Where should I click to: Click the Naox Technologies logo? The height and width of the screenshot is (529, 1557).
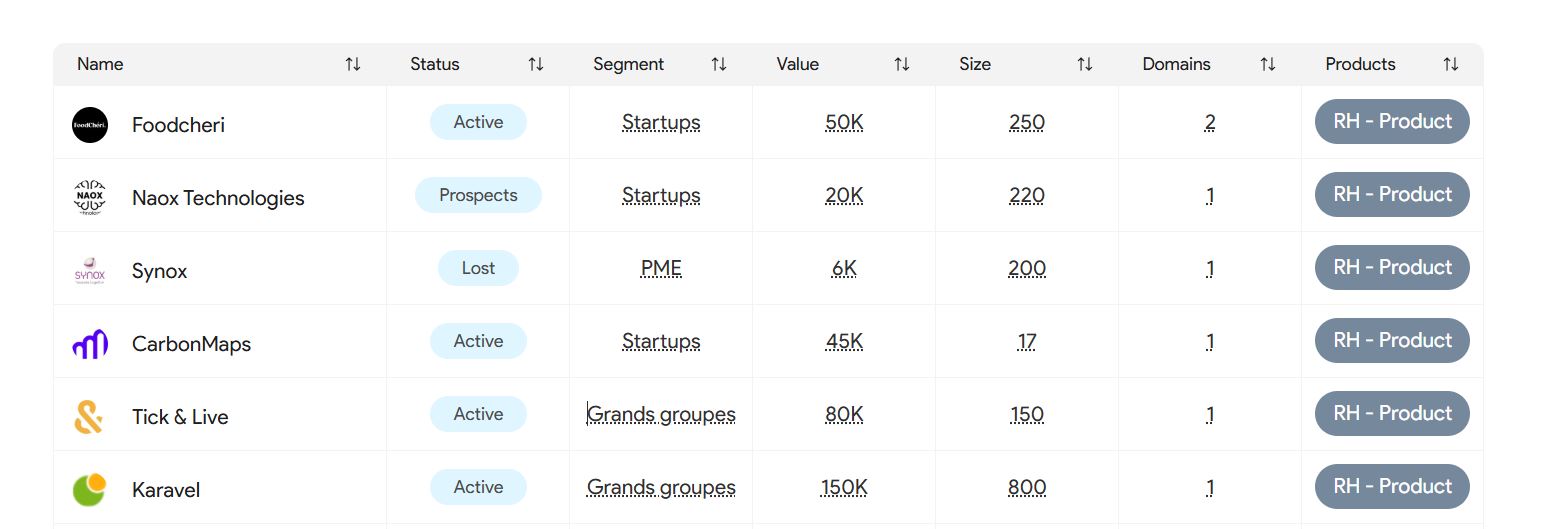click(x=90, y=198)
